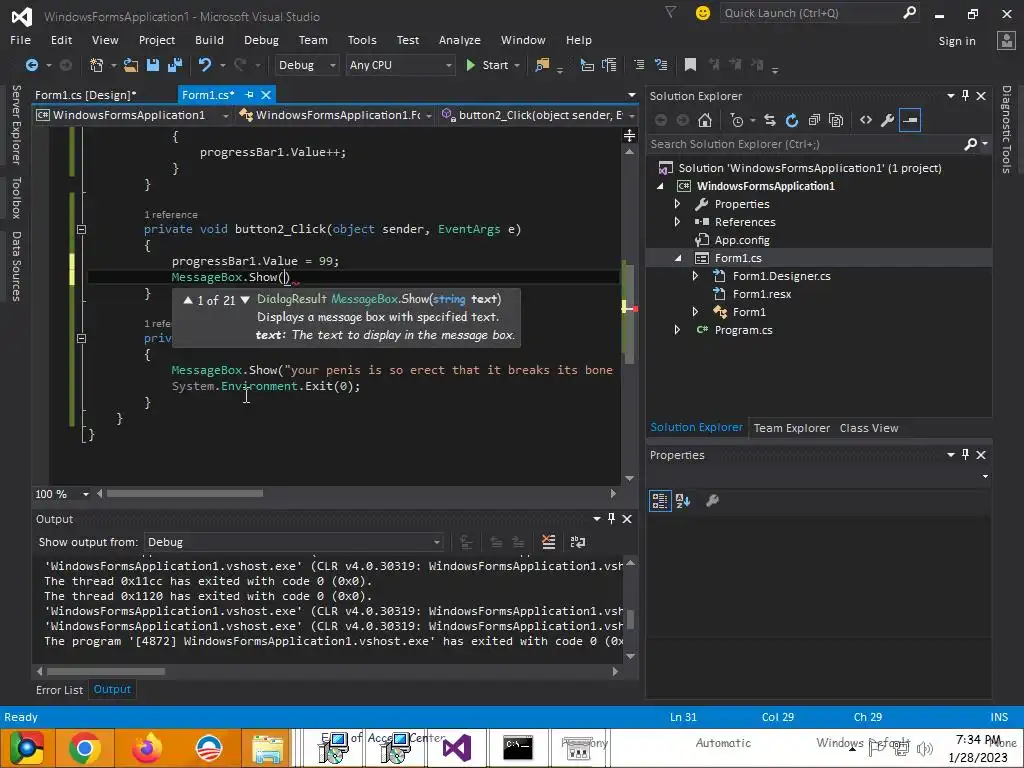Image resolution: width=1024 pixels, height=768 pixels.
Task: Click the notifications flag icon in title bar
Action: (x=670, y=12)
